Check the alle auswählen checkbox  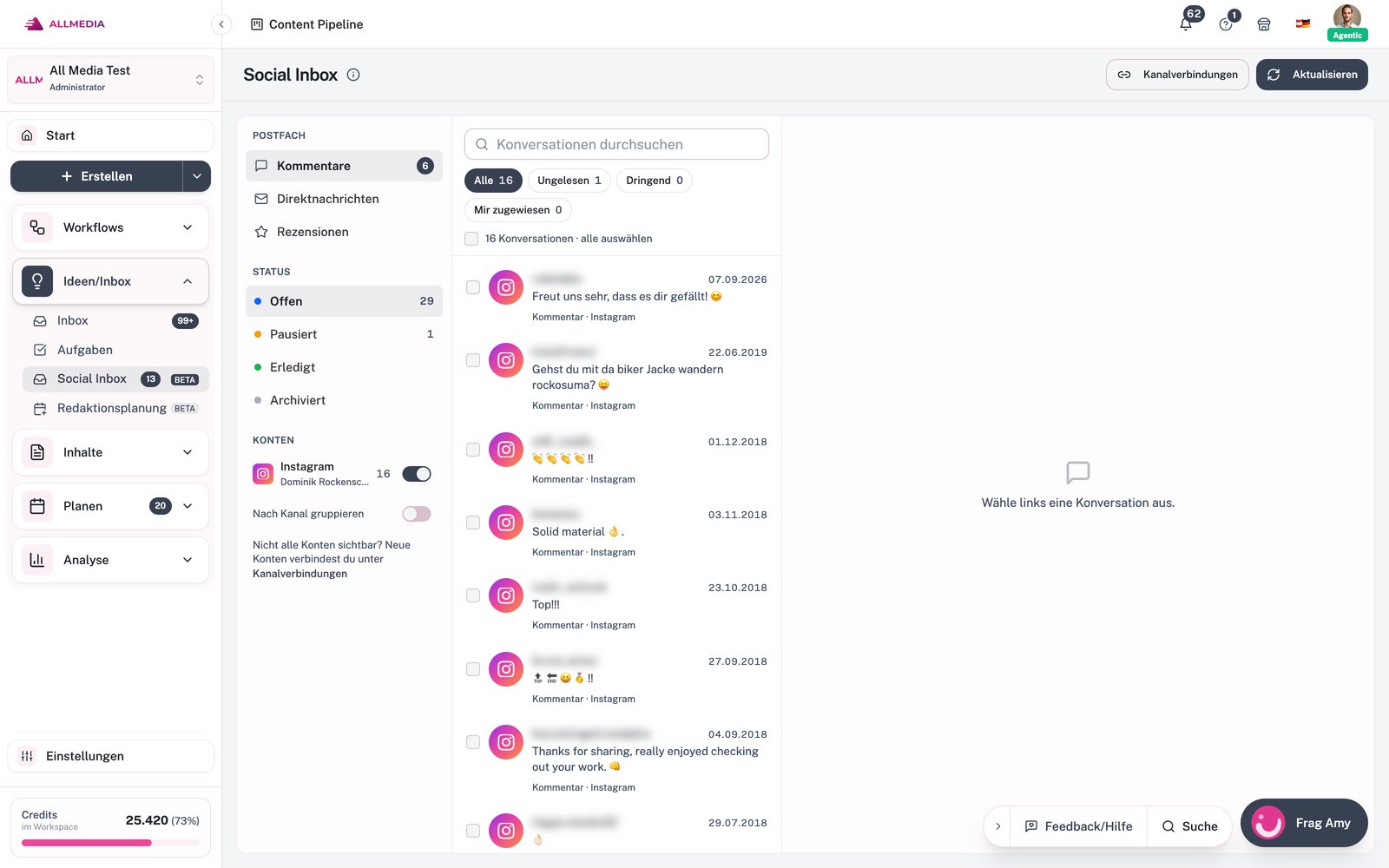471,239
